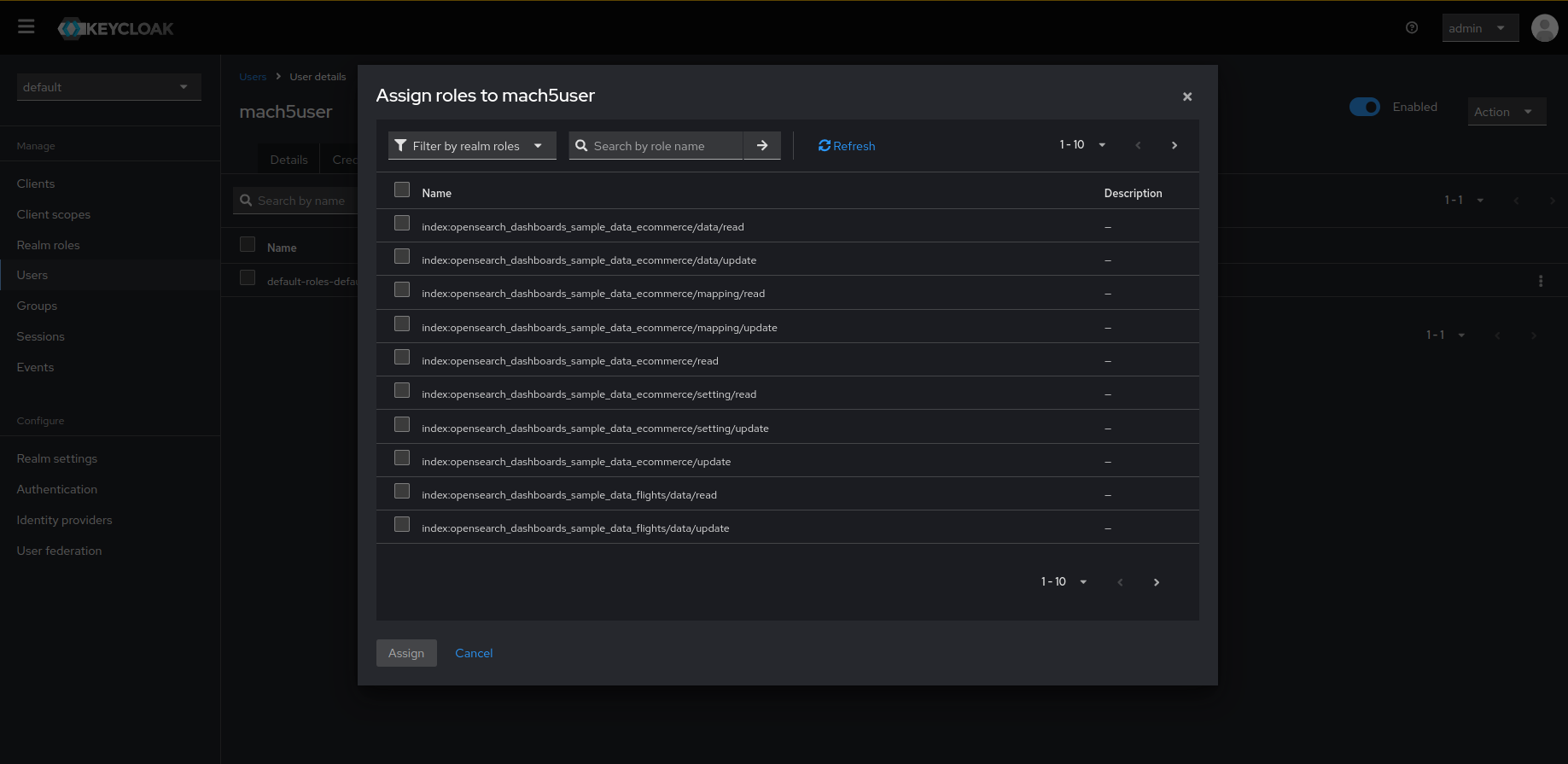Viewport: 1568px width, 764px height.
Task: Open the bottom 1-10 per-page dropdown
Action: [x=1064, y=582]
